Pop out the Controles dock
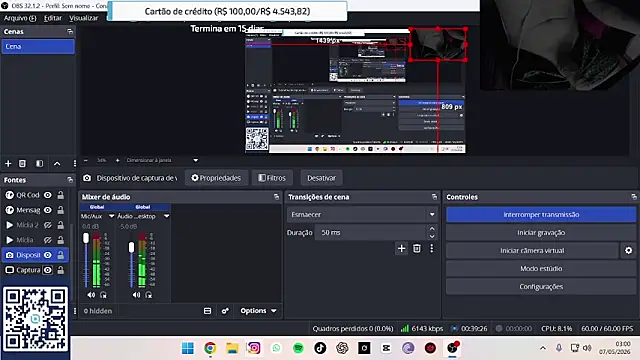This screenshot has width=640, height=360. click(x=634, y=197)
